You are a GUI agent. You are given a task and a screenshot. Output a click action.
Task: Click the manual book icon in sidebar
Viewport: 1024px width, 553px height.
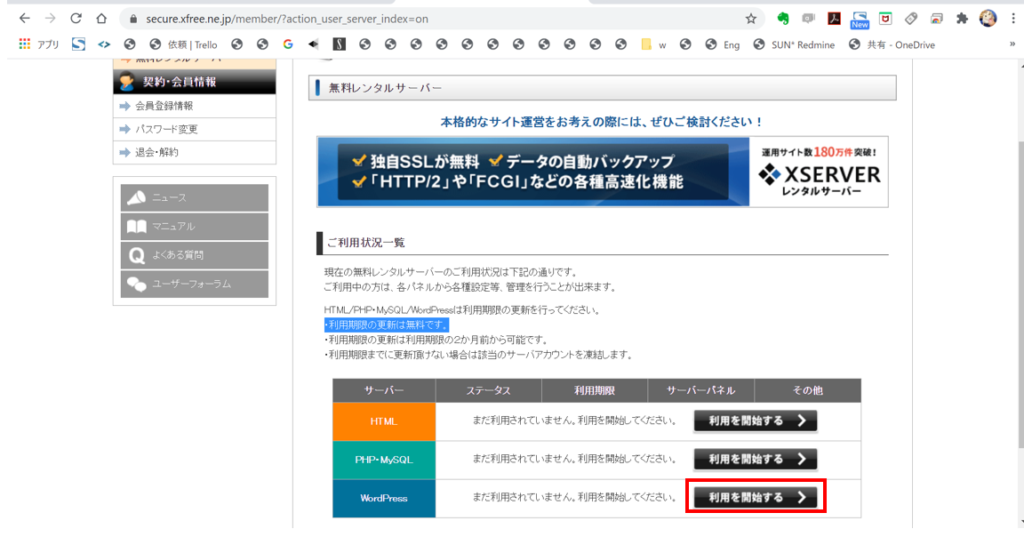coord(136,227)
